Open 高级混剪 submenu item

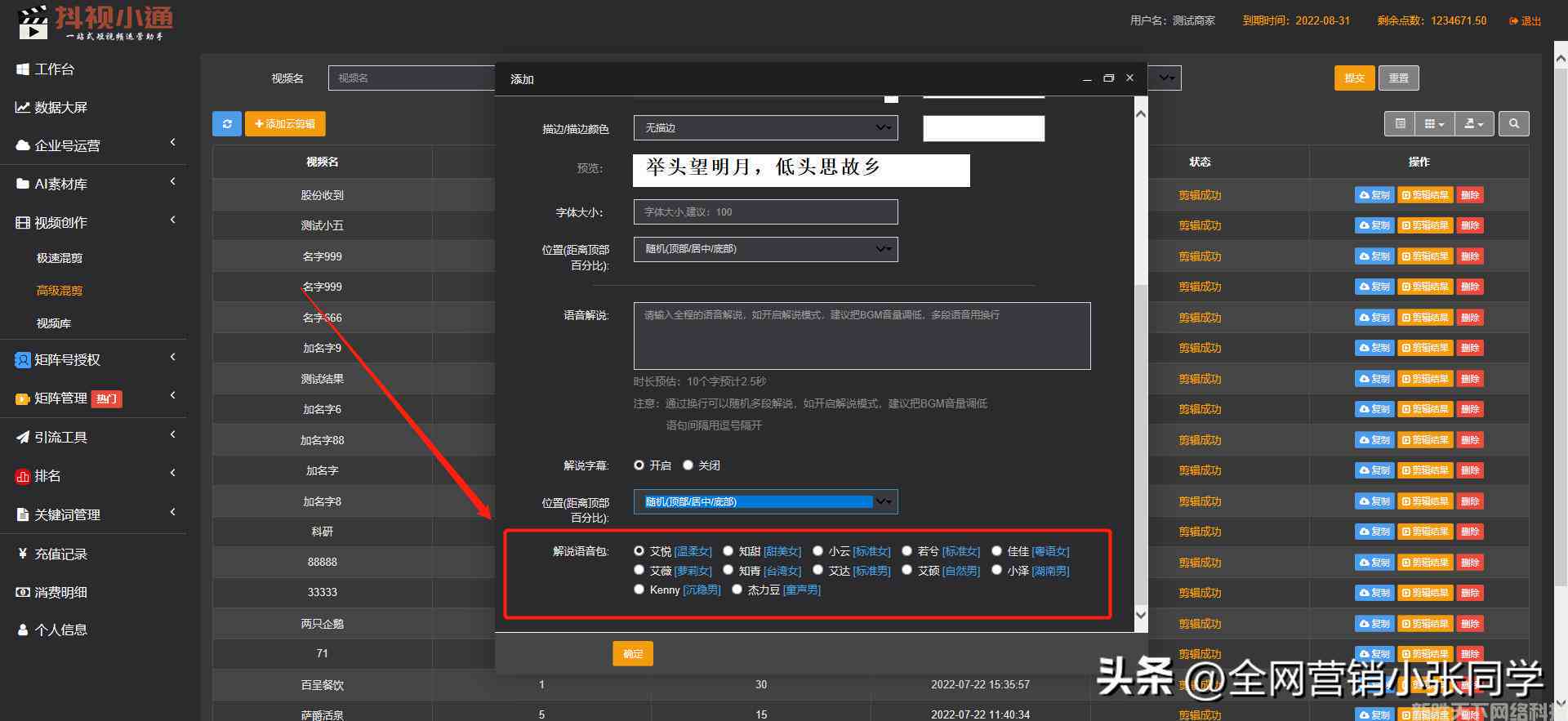(60, 291)
